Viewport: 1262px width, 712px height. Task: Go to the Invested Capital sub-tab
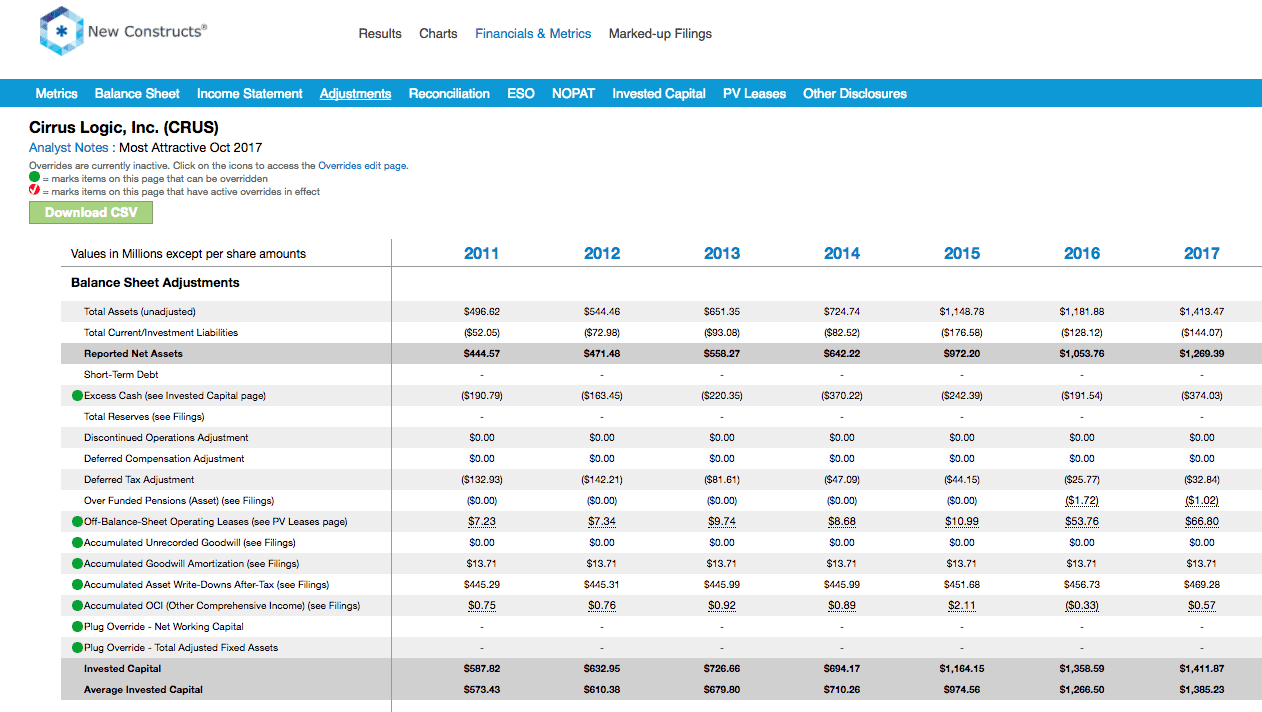(659, 93)
